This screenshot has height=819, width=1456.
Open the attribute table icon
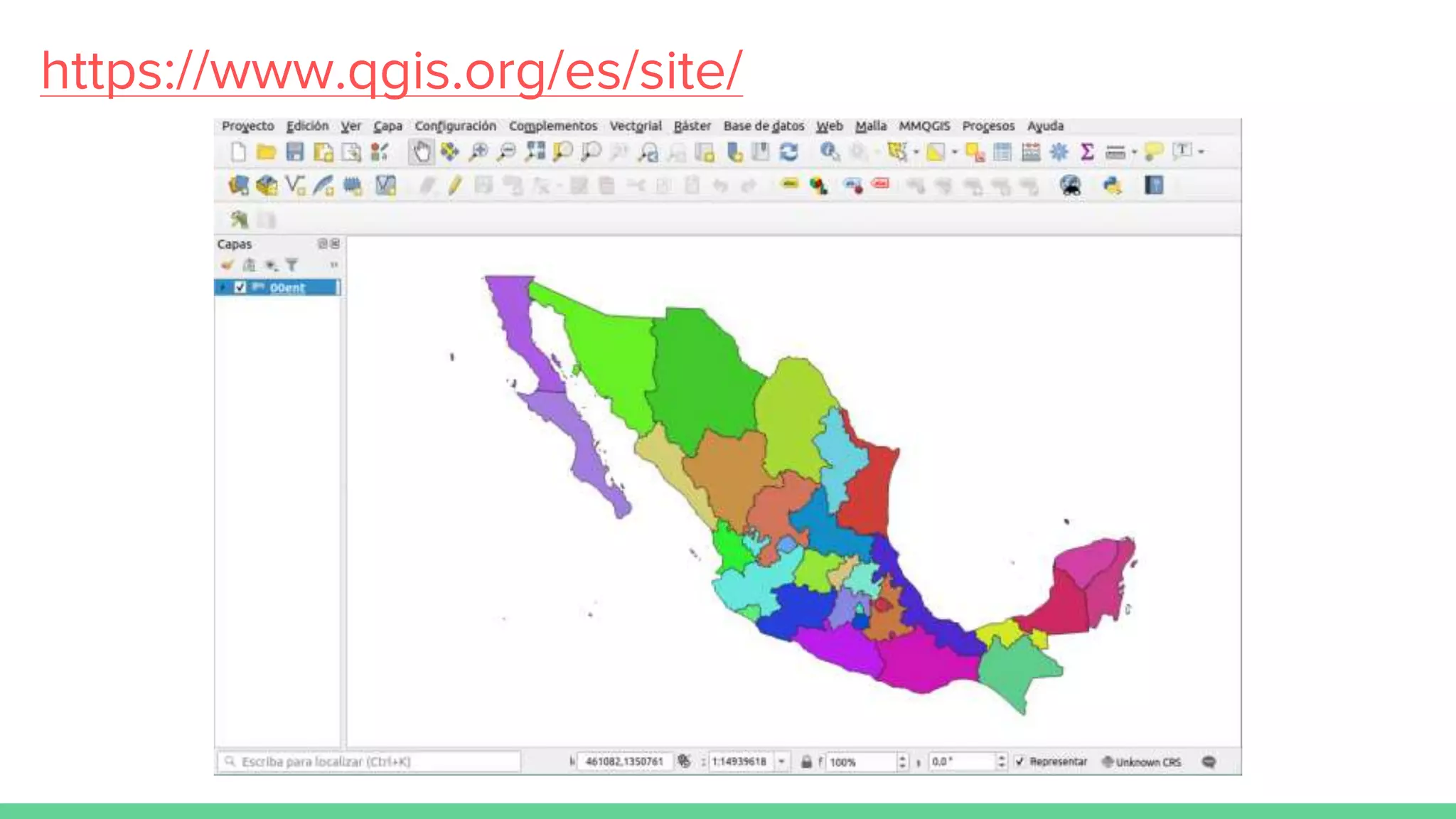1002,151
